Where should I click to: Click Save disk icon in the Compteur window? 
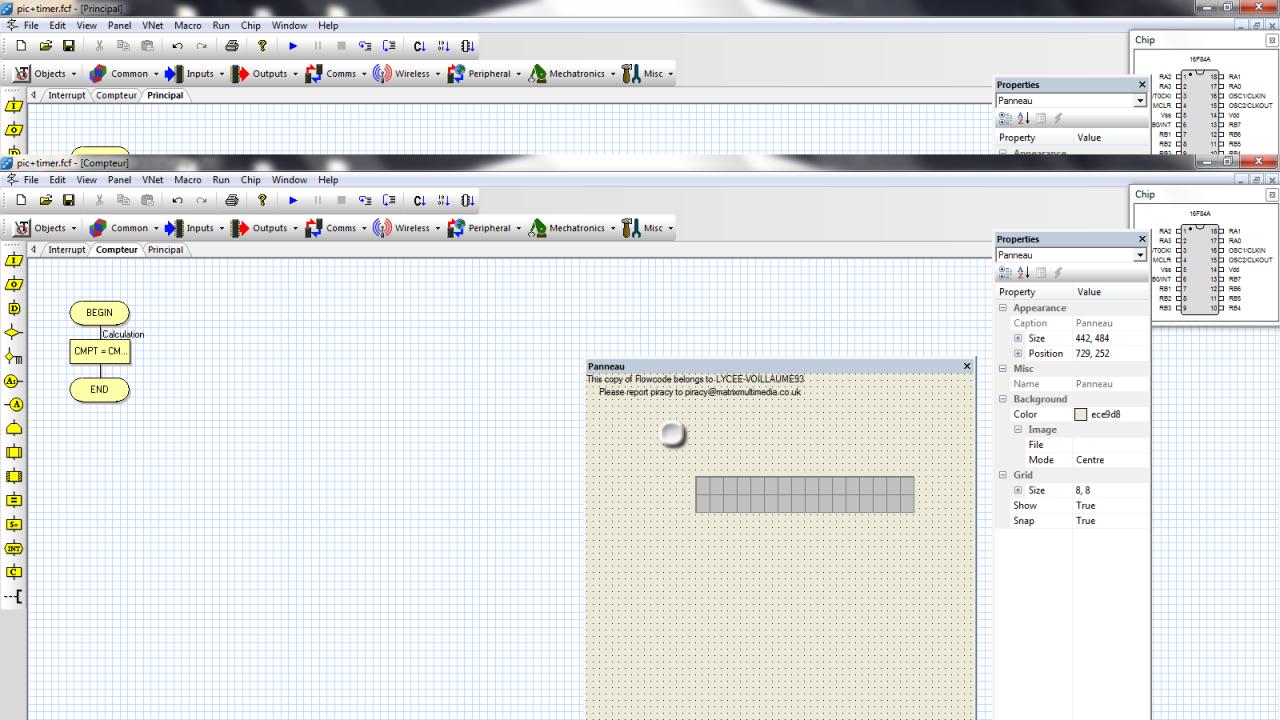pos(69,200)
